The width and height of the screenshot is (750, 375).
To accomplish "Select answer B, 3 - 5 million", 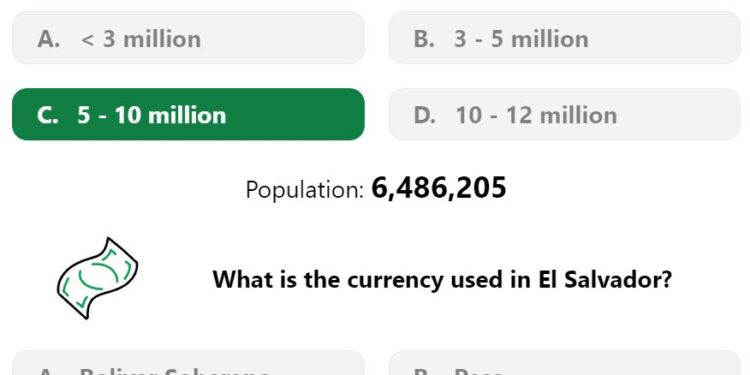I will coord(564,38).
